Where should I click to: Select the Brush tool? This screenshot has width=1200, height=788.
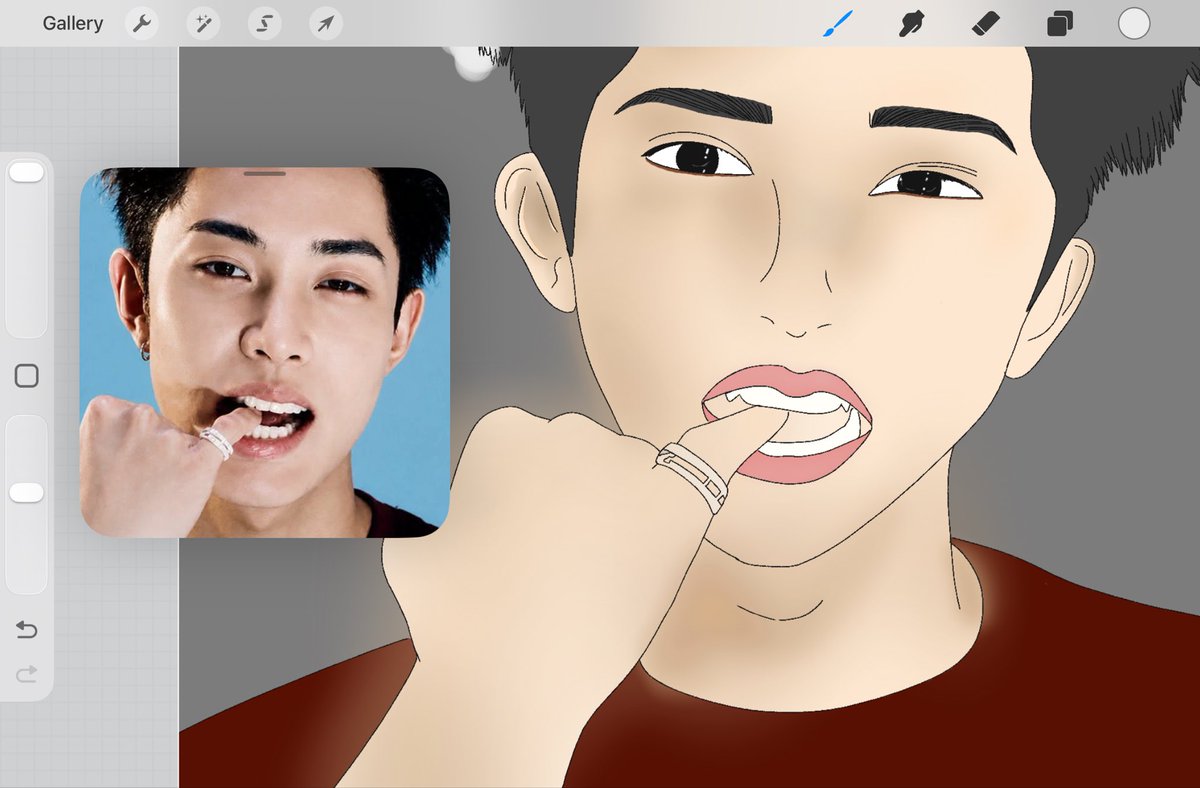coord(838,23)
